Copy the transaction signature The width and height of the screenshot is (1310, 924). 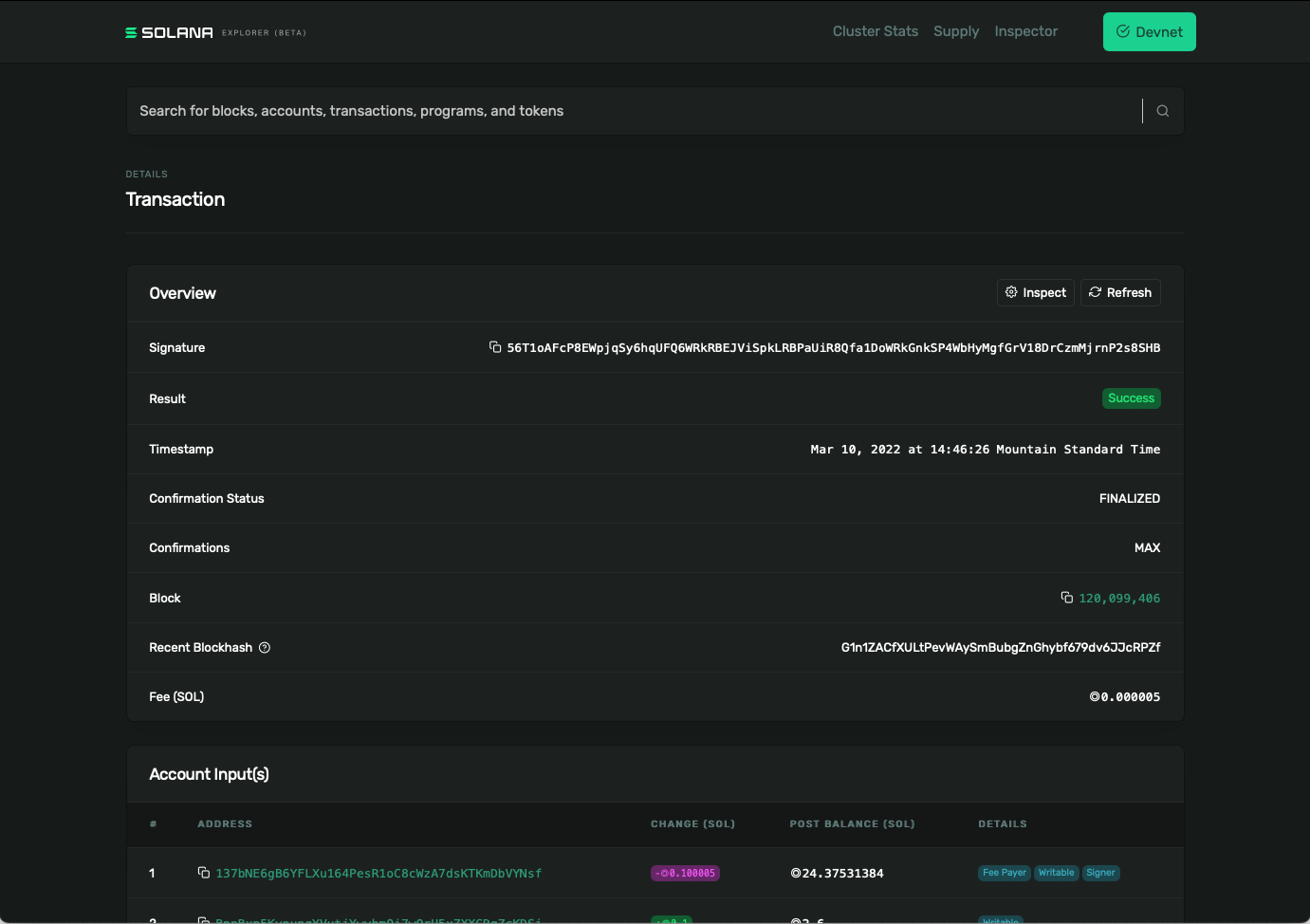[x=494, y=347]
